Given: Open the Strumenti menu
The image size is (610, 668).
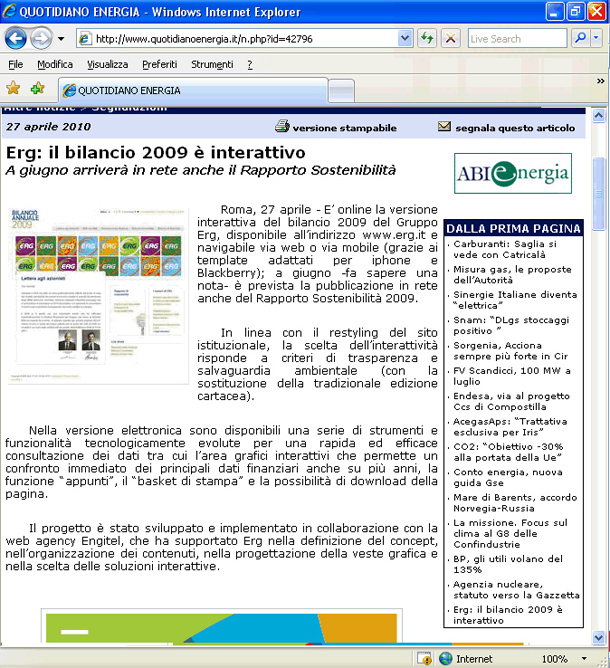Looking at the screenshot, I should (x=211, y=64).
